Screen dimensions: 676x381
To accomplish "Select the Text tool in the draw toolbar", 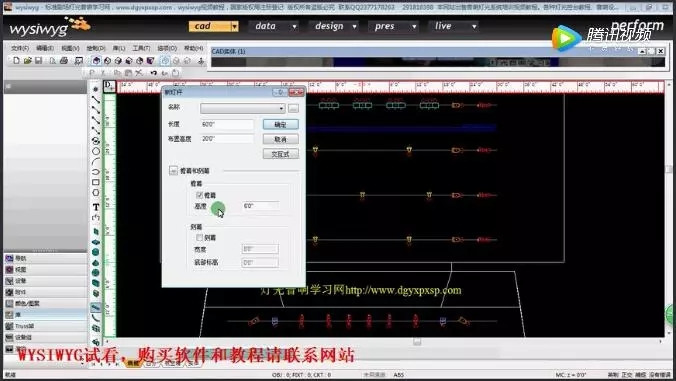I will [x=96, y=207].
